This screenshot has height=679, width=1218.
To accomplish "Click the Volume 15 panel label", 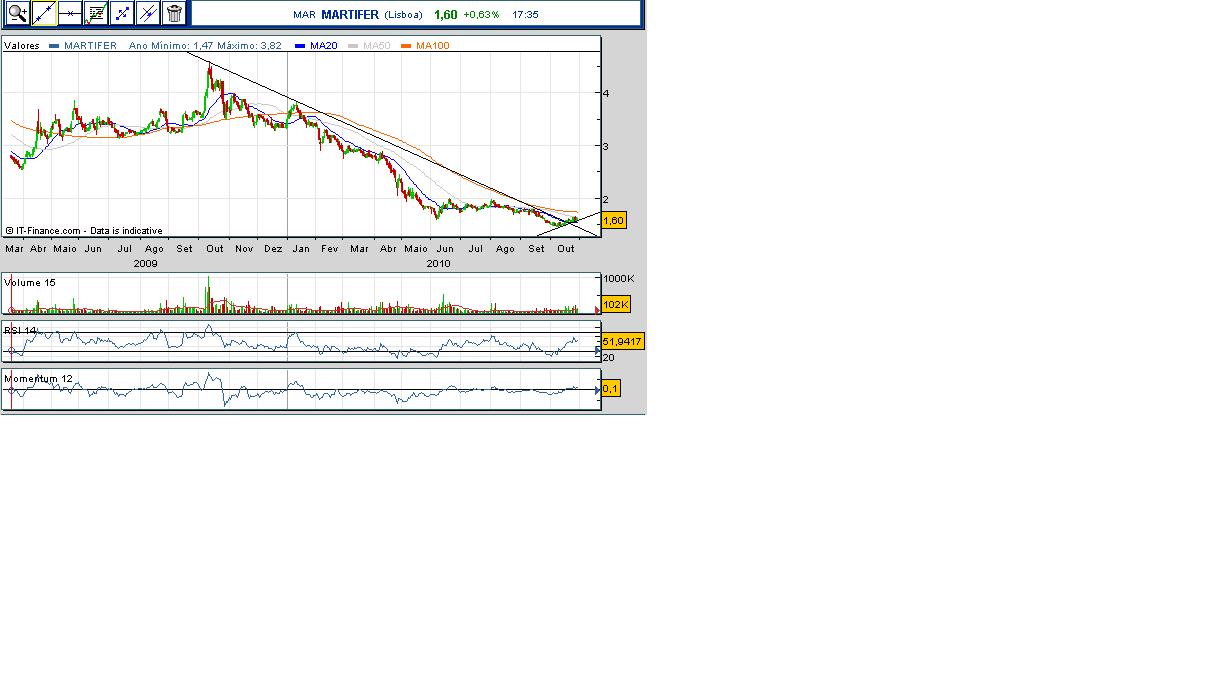I will [x=30, y=283].
